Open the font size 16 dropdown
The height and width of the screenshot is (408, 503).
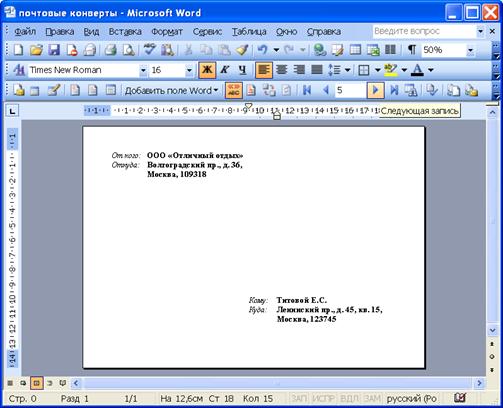pyautogui.click(x=189, y=70)
